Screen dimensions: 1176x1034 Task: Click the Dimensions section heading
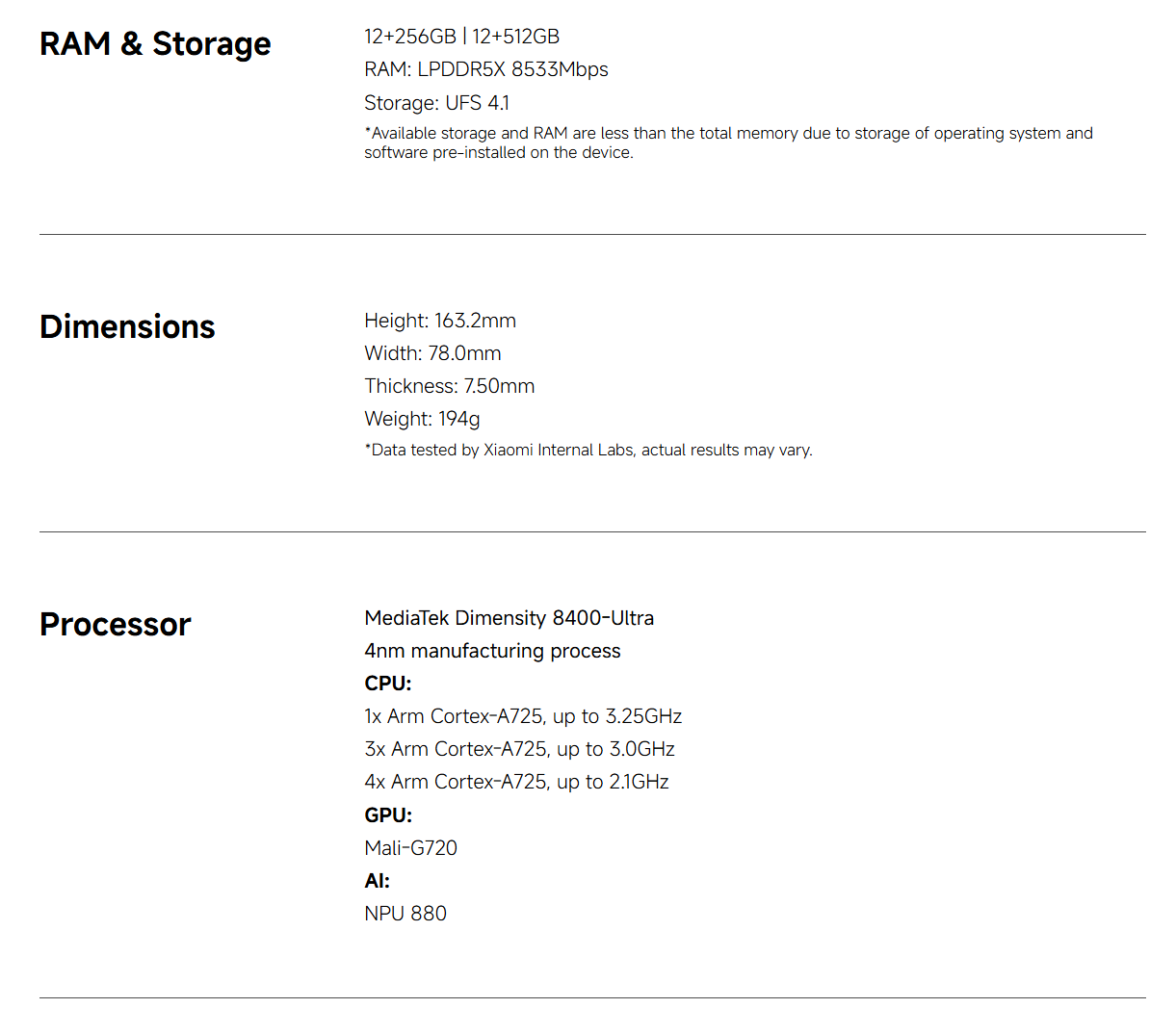click(x=127, y=327)
